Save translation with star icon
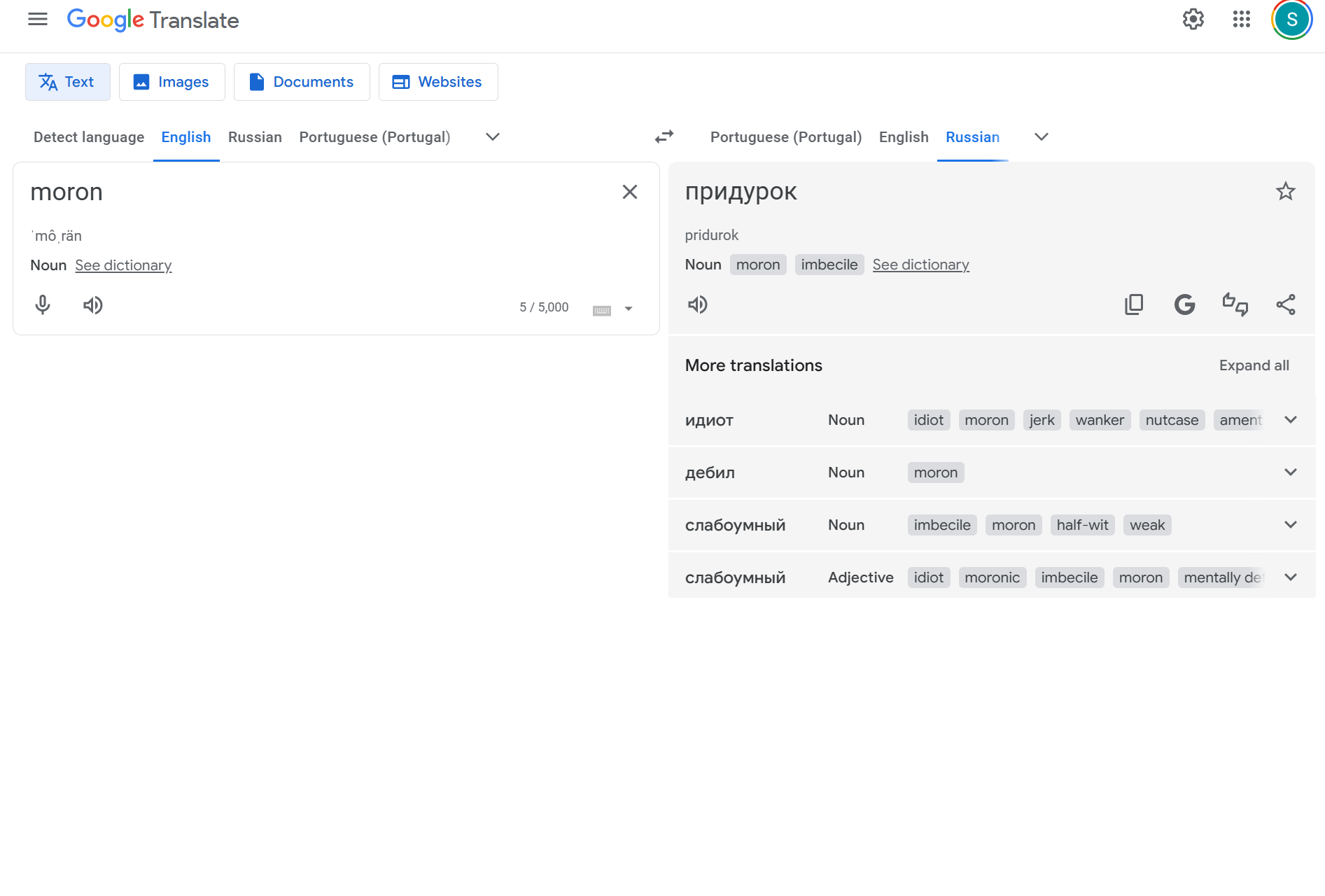This screenshot has width=1325, height=896. (x=1285, y=191)
